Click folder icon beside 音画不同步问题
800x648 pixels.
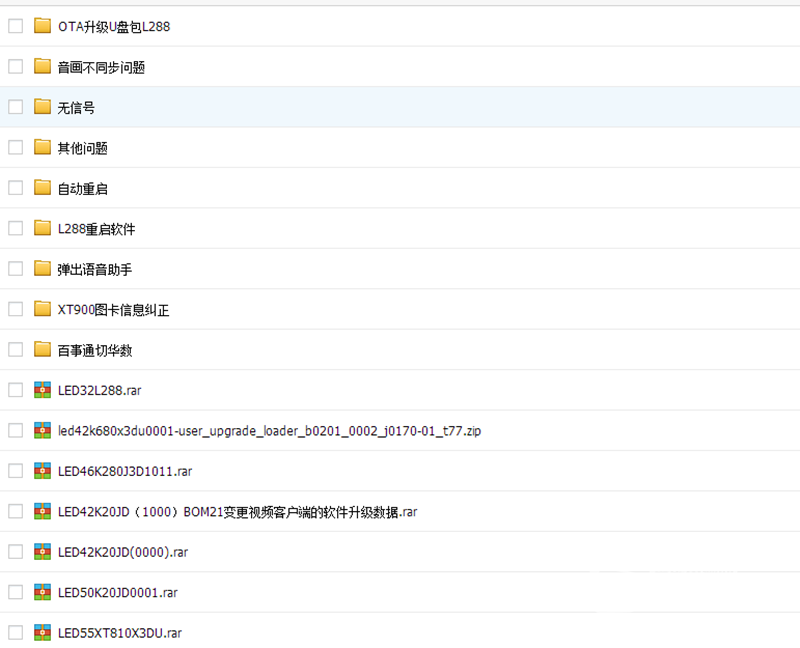tap(42, 66)
